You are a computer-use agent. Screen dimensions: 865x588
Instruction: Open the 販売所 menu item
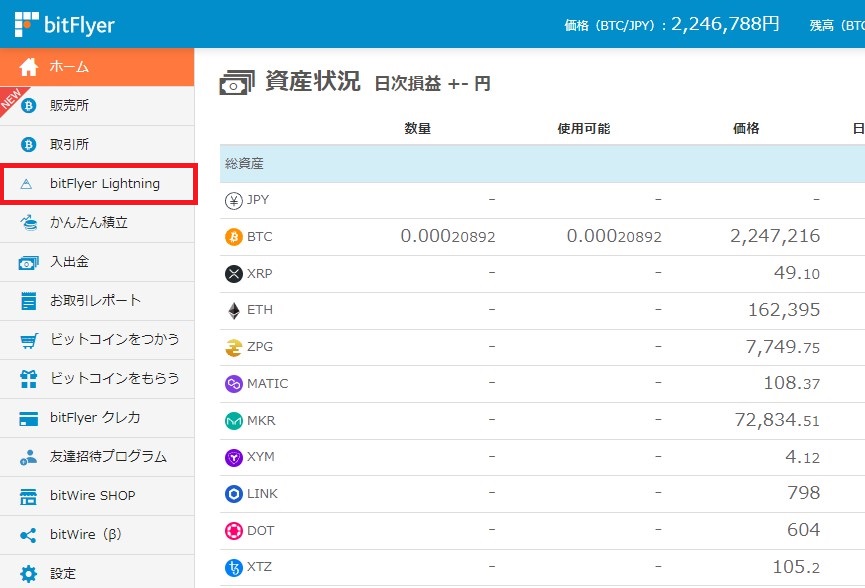coord(97,105)
